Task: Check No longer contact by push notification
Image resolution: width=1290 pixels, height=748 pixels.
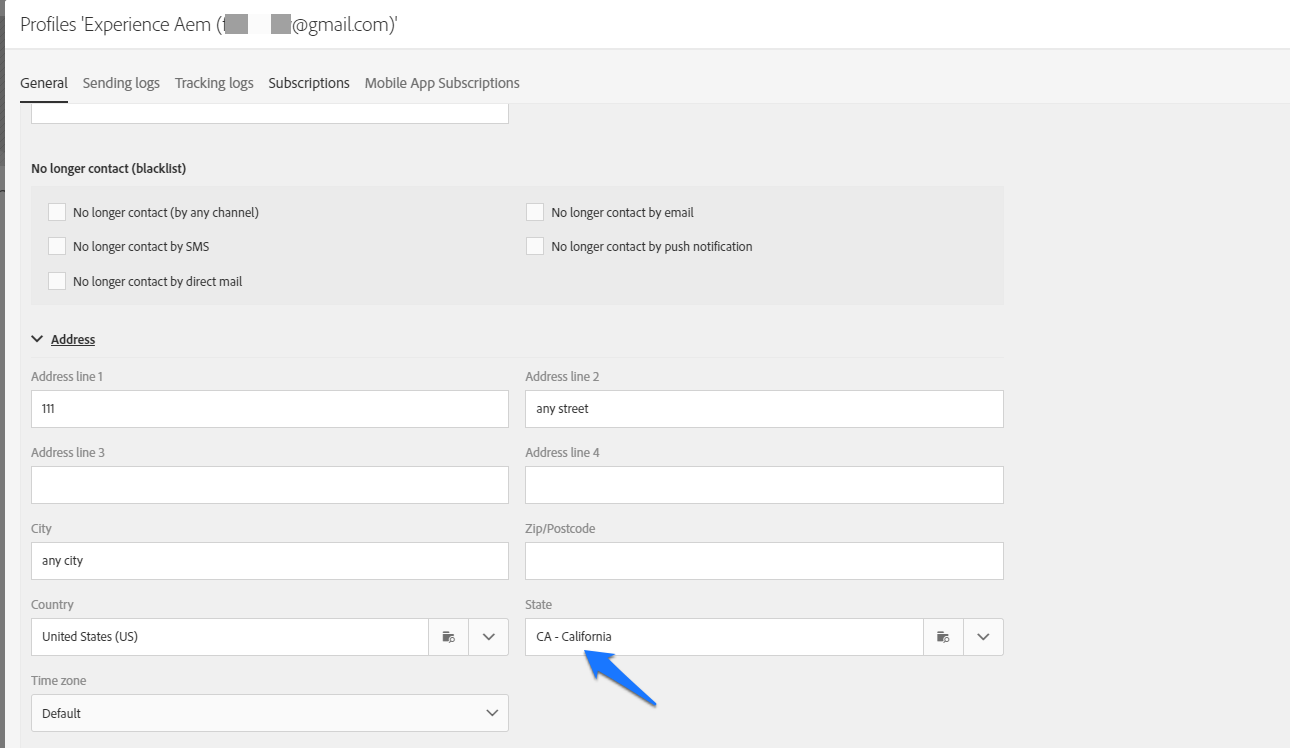Action: click(x=534, y=245)
